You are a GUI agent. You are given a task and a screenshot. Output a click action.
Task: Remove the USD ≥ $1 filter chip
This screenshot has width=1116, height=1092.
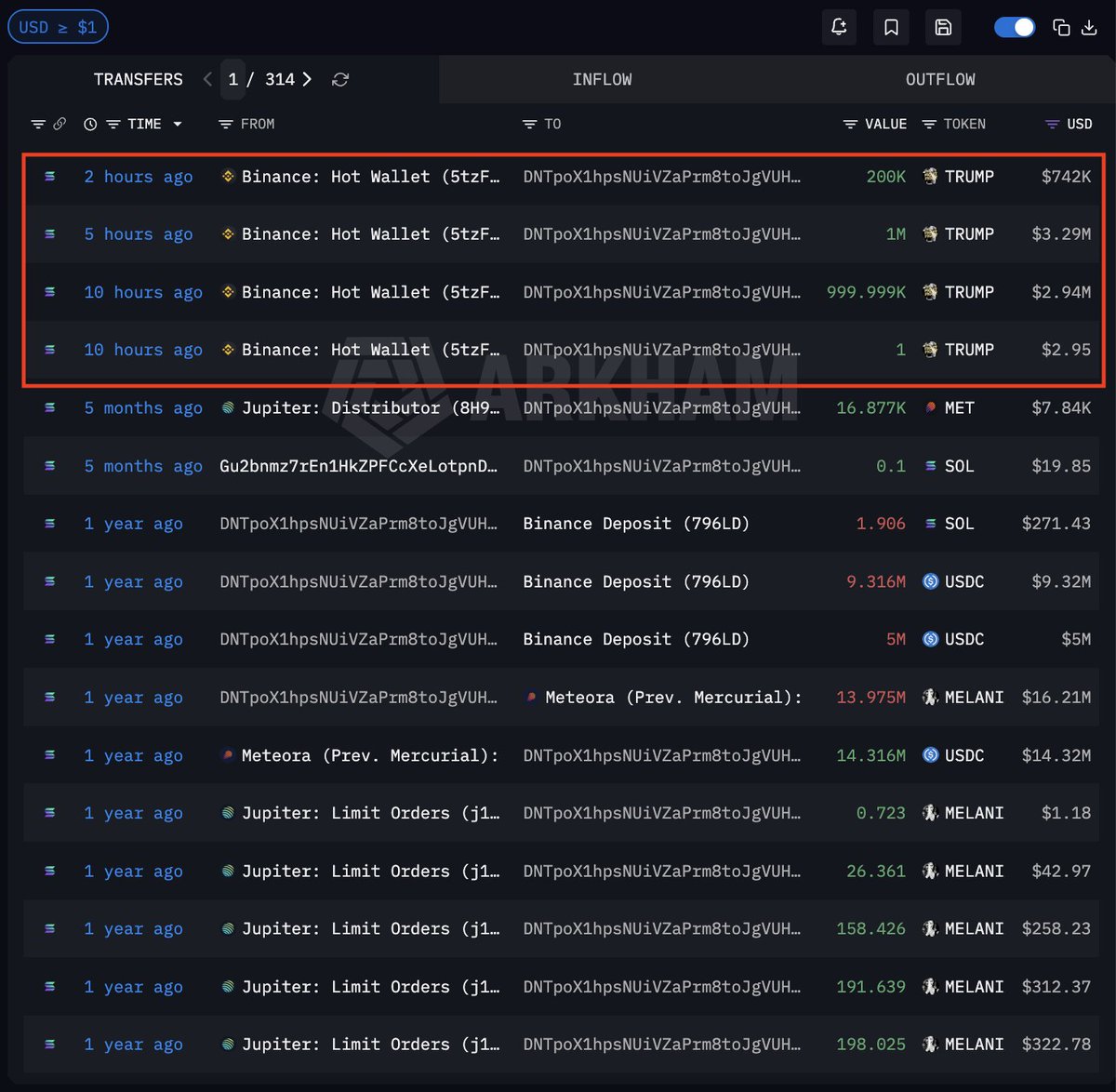[58, 27]
